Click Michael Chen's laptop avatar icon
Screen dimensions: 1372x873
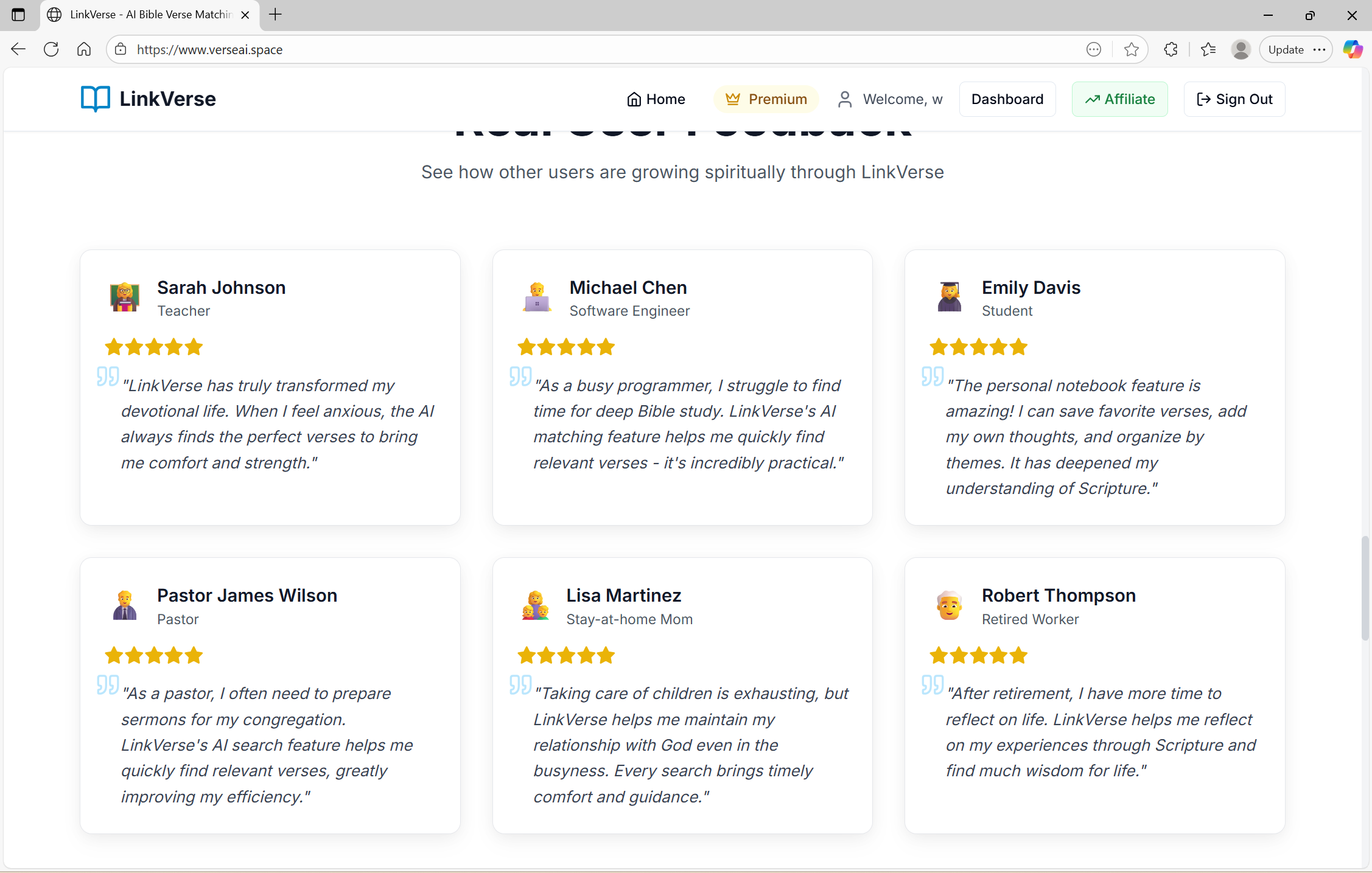537,297
